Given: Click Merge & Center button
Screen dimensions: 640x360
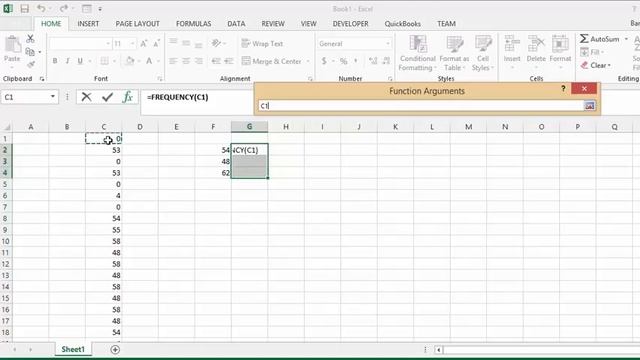Looking at the screenshot, I should 272,61.
